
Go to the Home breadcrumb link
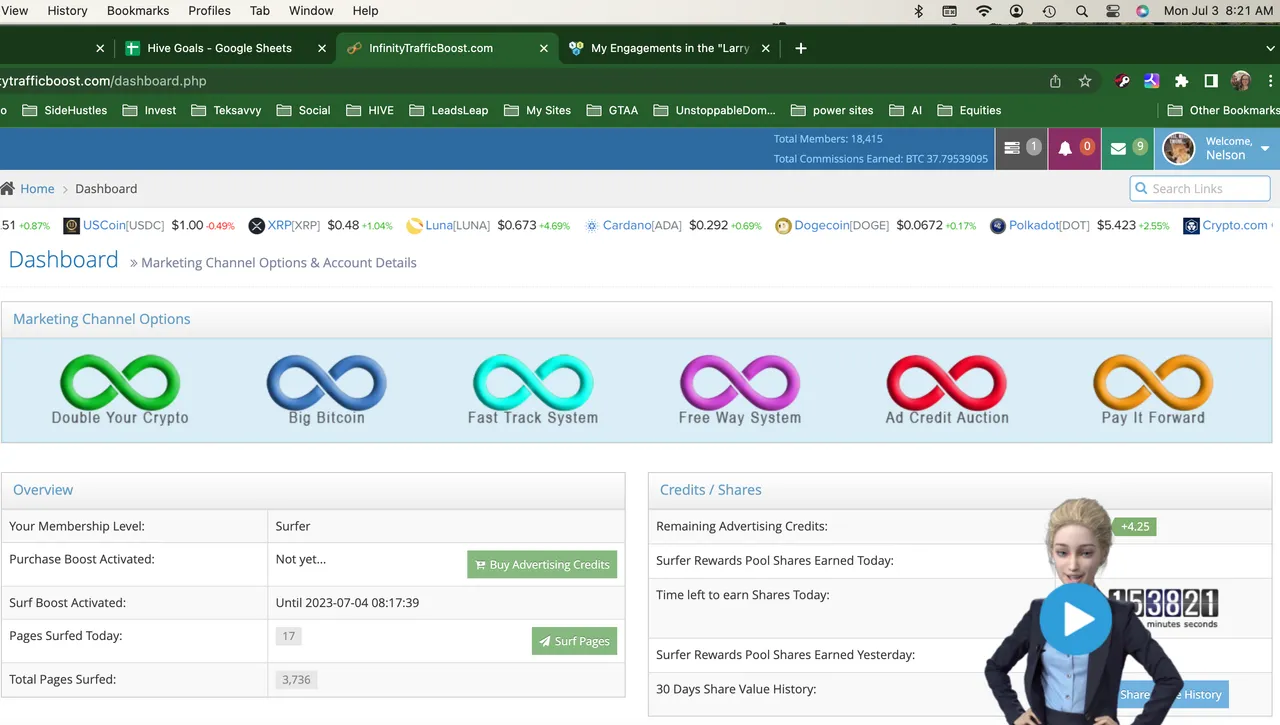click(37, 189)
